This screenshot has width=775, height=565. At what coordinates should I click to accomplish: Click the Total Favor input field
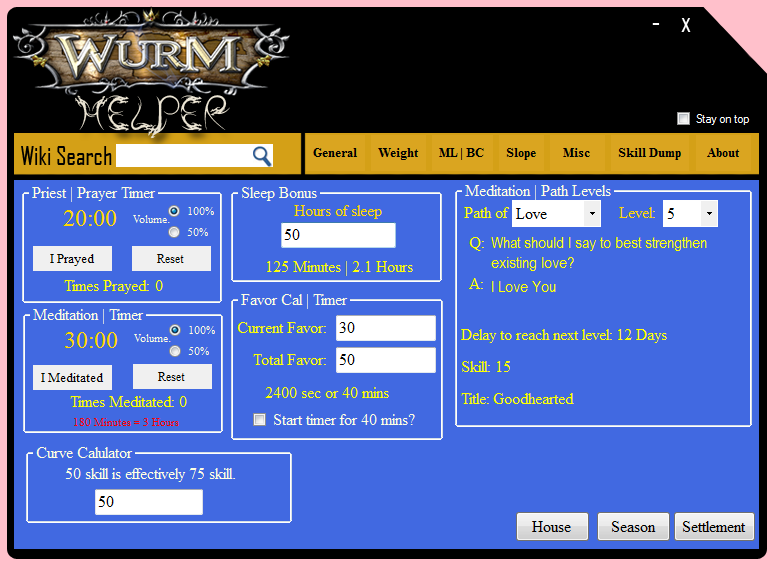coord(386,360)
